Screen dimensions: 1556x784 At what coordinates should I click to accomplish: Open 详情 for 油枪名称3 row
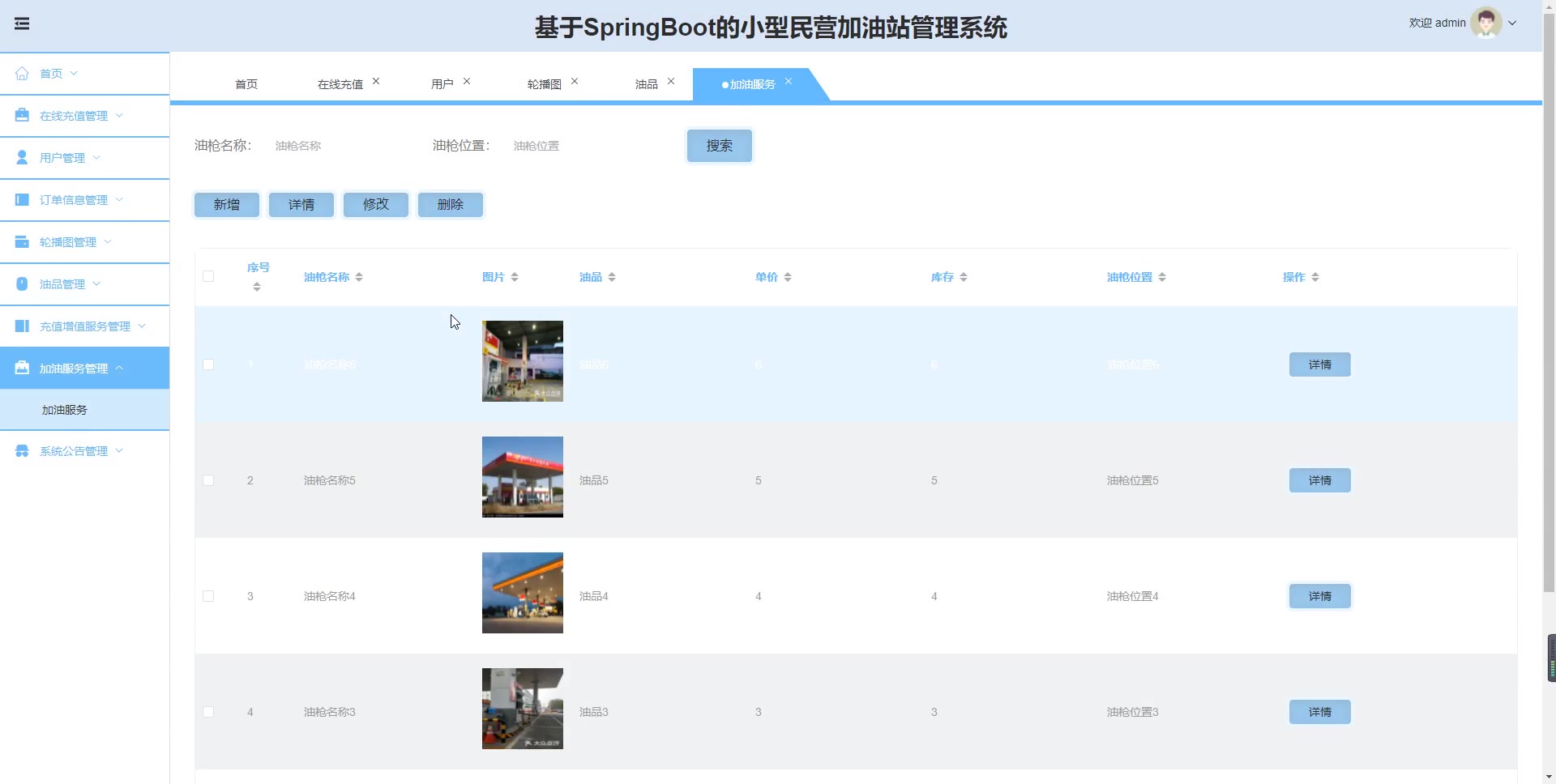tap(1320, 712)
